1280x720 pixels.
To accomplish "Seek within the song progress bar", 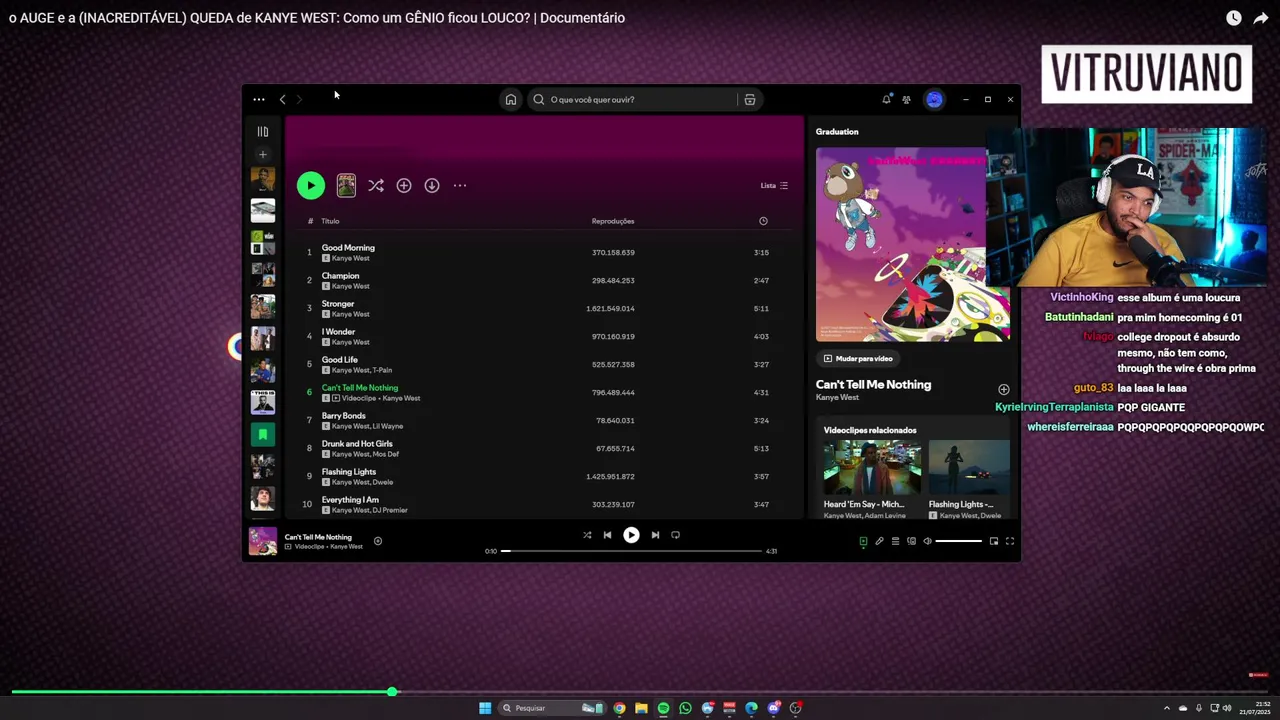I will point(631,551).
